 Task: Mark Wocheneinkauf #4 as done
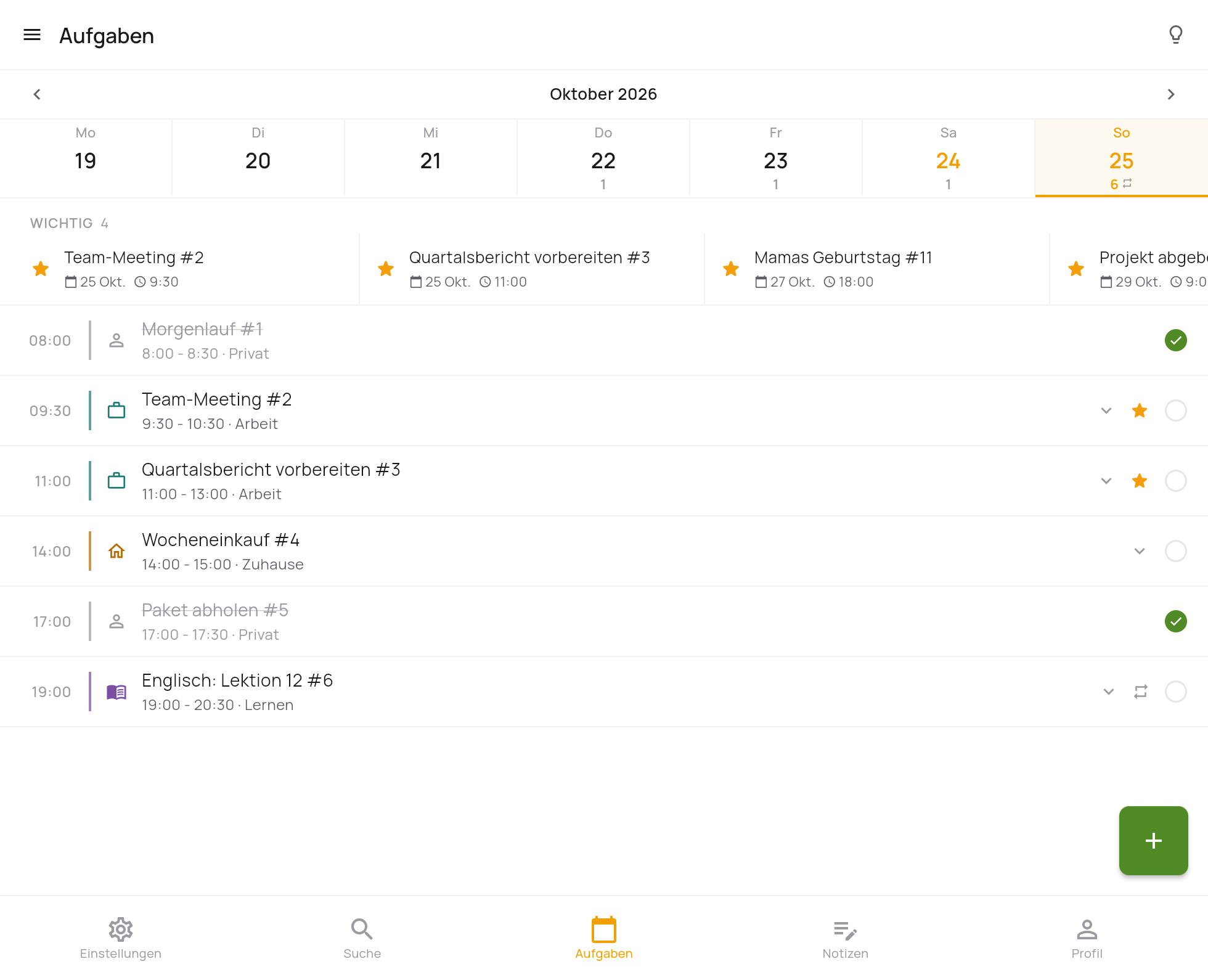pyautogui.click(x=1175, y=551)
